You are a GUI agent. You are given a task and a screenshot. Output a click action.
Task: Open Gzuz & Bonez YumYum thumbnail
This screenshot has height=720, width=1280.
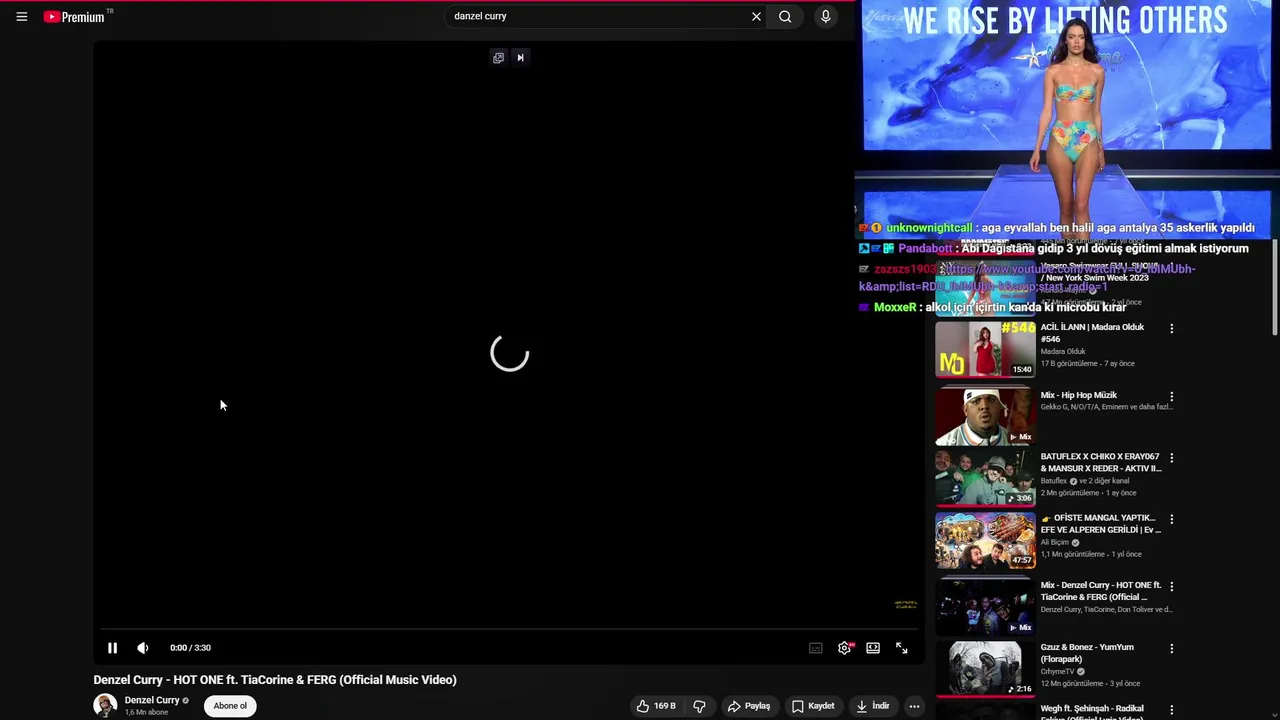pos(985,668)
